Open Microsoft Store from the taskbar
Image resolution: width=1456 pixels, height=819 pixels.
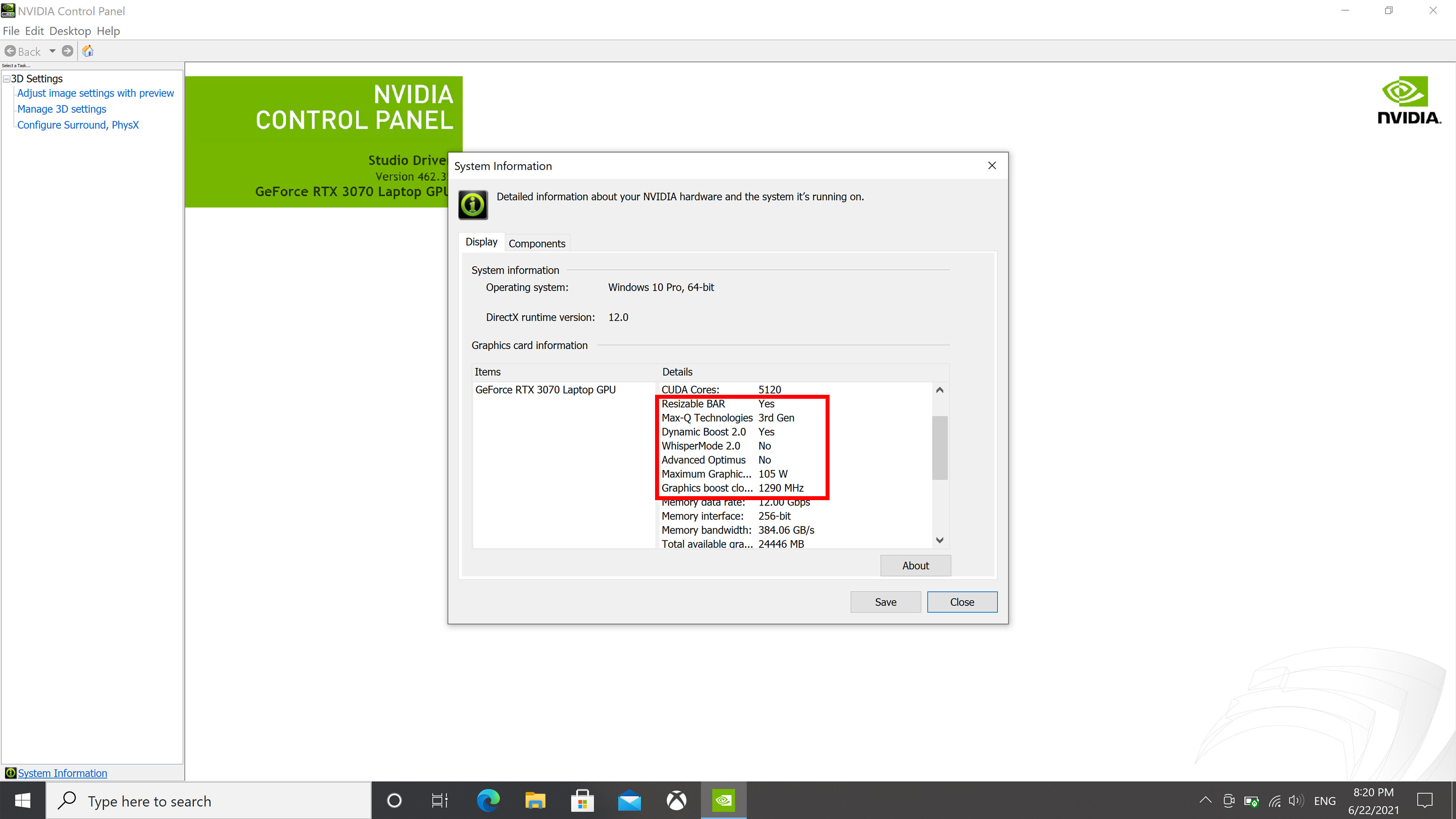(x=582, y=801)
